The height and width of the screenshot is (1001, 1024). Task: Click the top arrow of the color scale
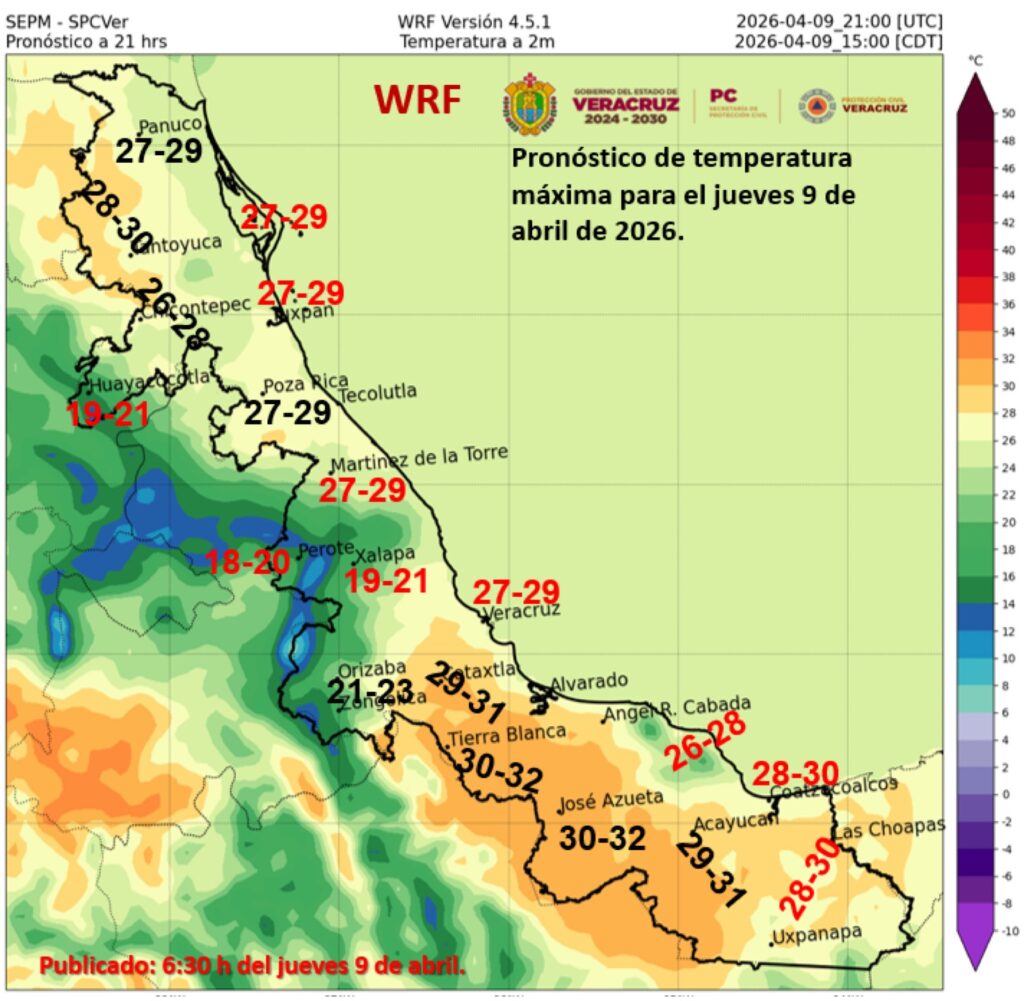976,90
